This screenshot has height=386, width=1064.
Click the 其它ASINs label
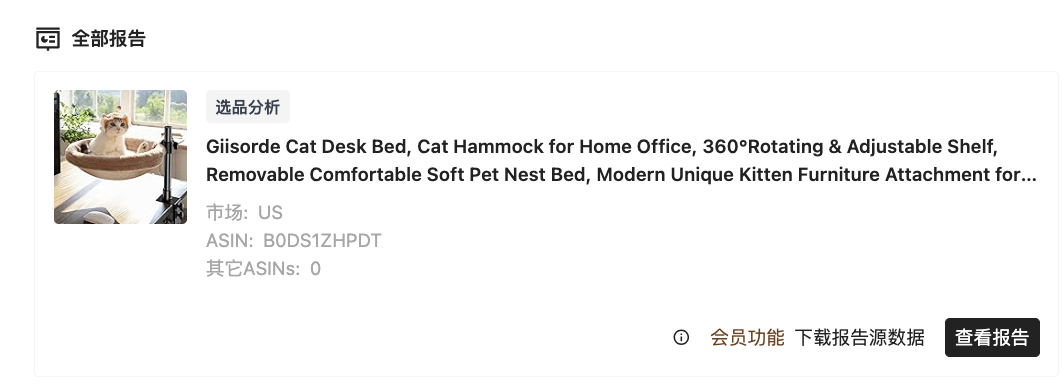coord(252,269)
